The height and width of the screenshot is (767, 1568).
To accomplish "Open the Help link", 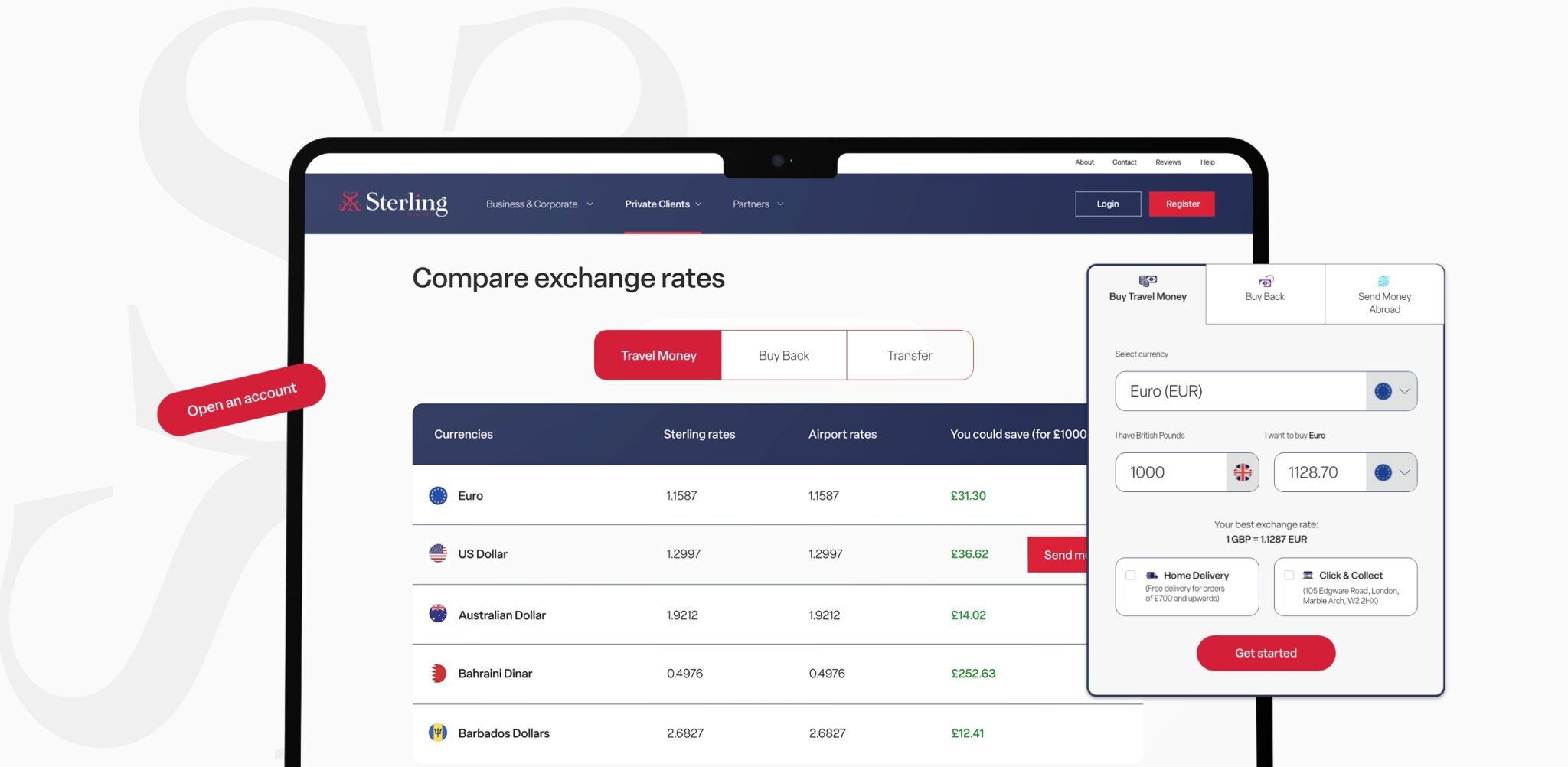I will pyautogui.click(x=1207, y=162).
